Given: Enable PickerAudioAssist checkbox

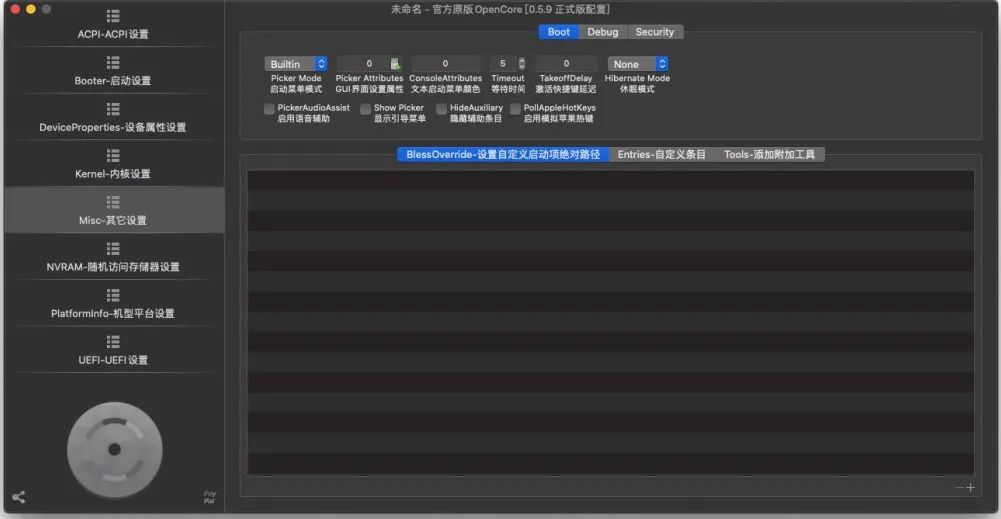Looking at the screenshot, I should pos(269,109).
